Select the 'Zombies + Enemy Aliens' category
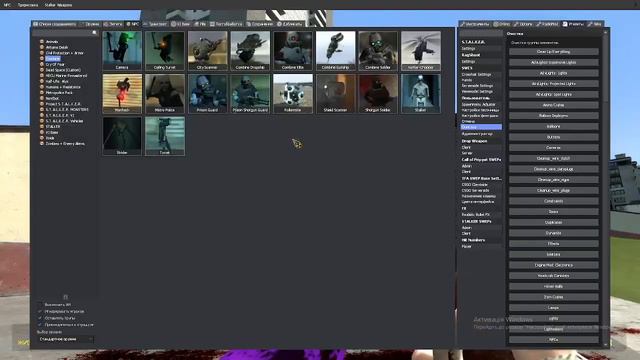 [65, 144]
